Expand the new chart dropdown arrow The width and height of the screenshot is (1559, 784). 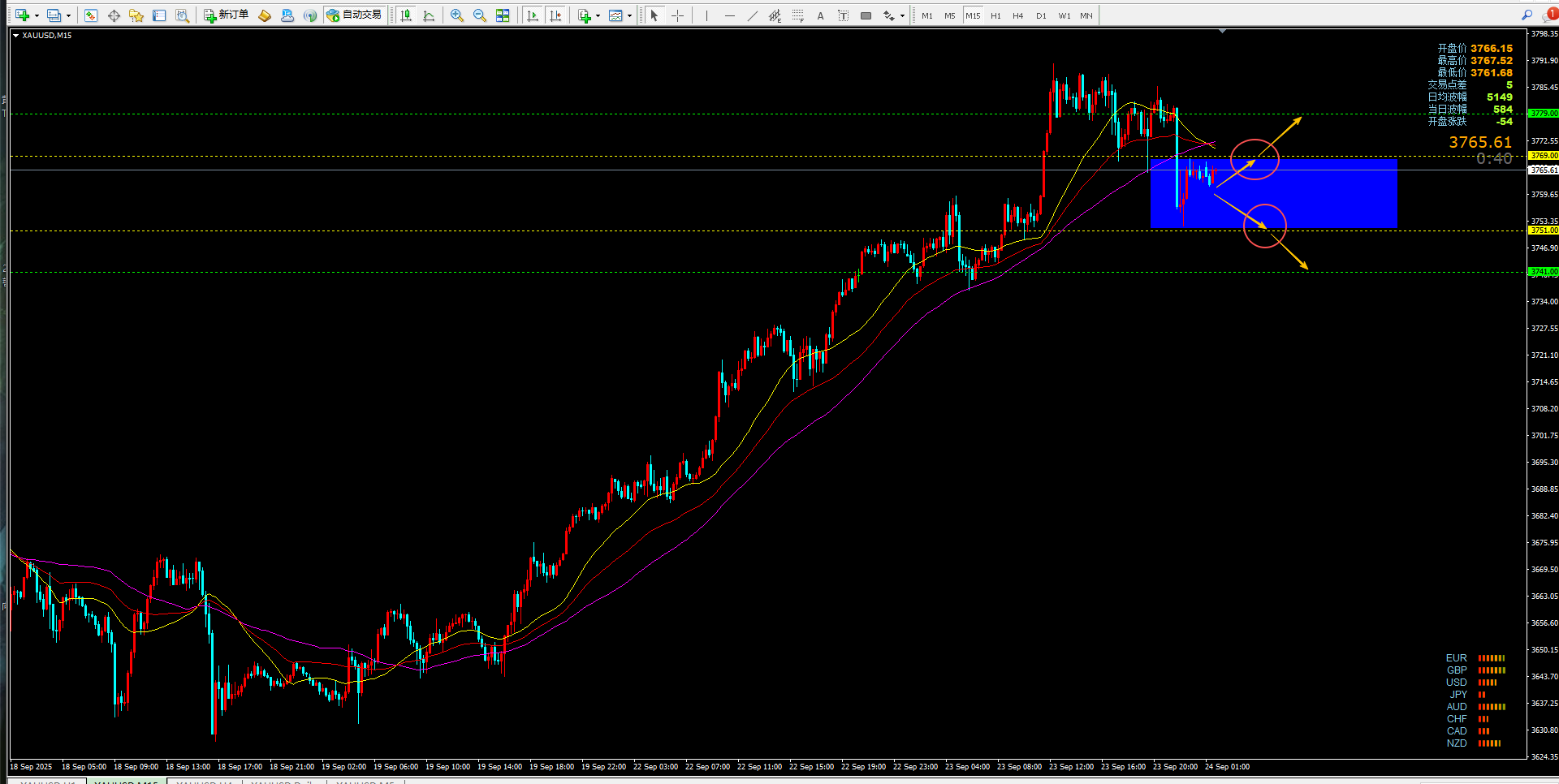click(37, 15)
